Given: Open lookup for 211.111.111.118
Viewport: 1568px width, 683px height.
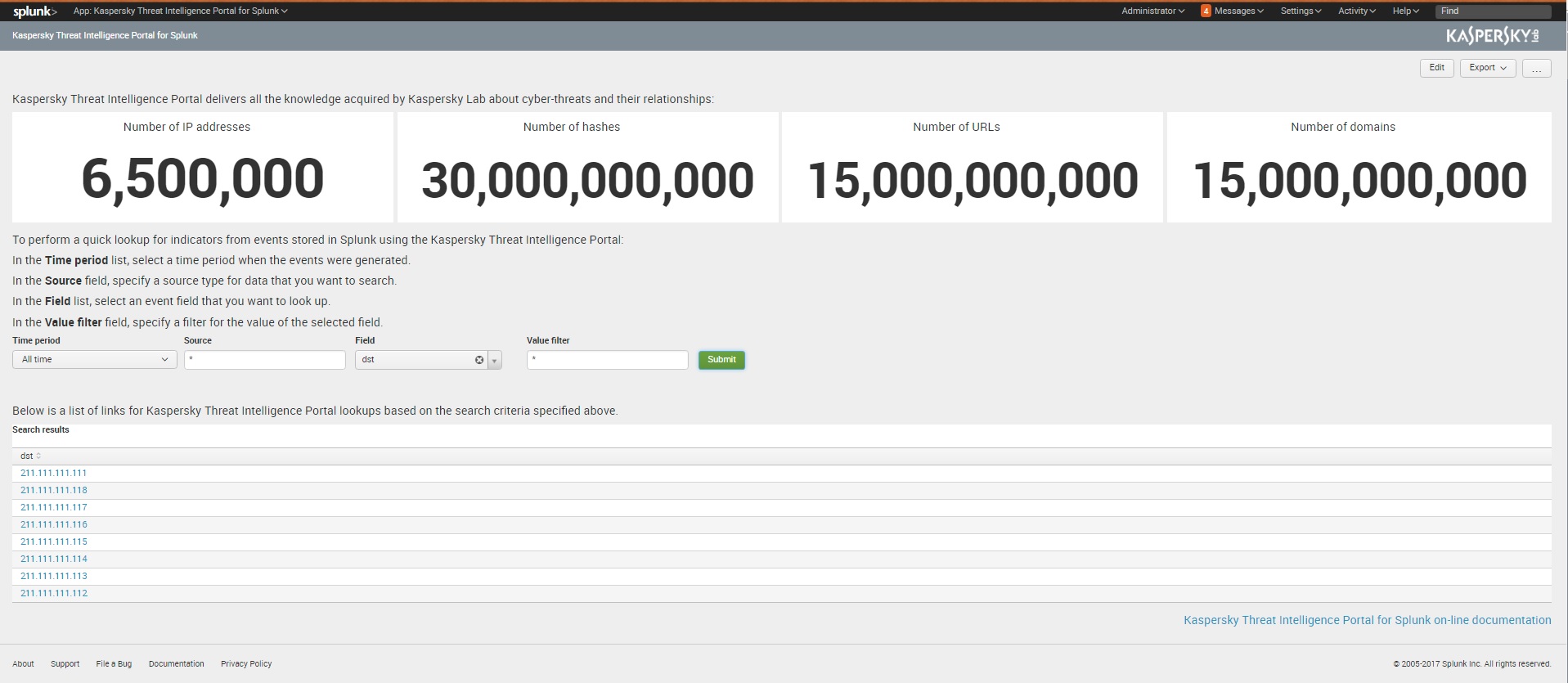Looking at the screenshot, I should pyautogui.click(x=54, y=491).
